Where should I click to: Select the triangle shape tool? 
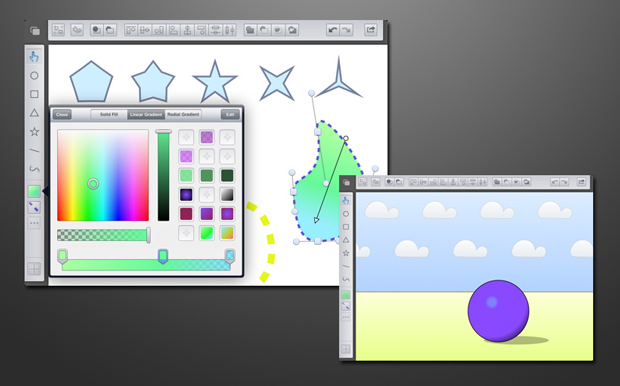(34, 113)
